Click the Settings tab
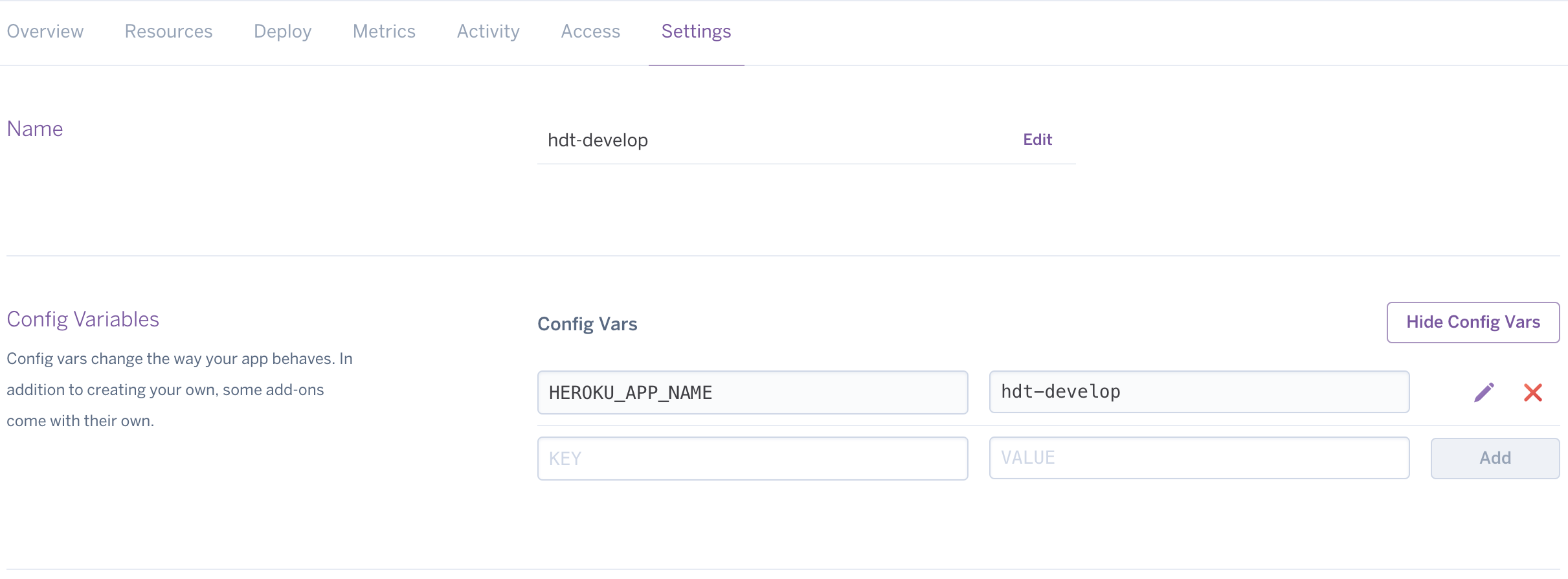 (x=696, y=32)
